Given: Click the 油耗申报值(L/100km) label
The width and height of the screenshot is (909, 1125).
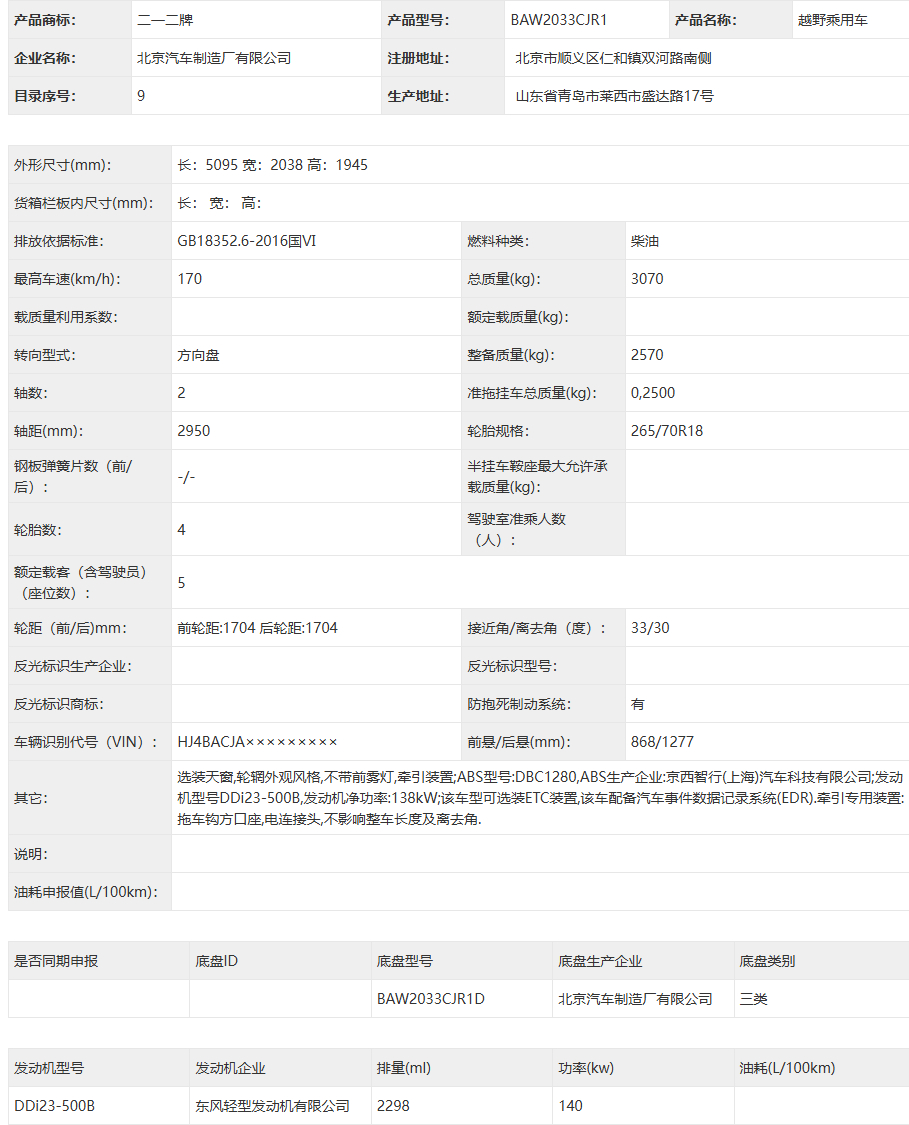Looking at the screenshot, I should (x=85, y=892).
